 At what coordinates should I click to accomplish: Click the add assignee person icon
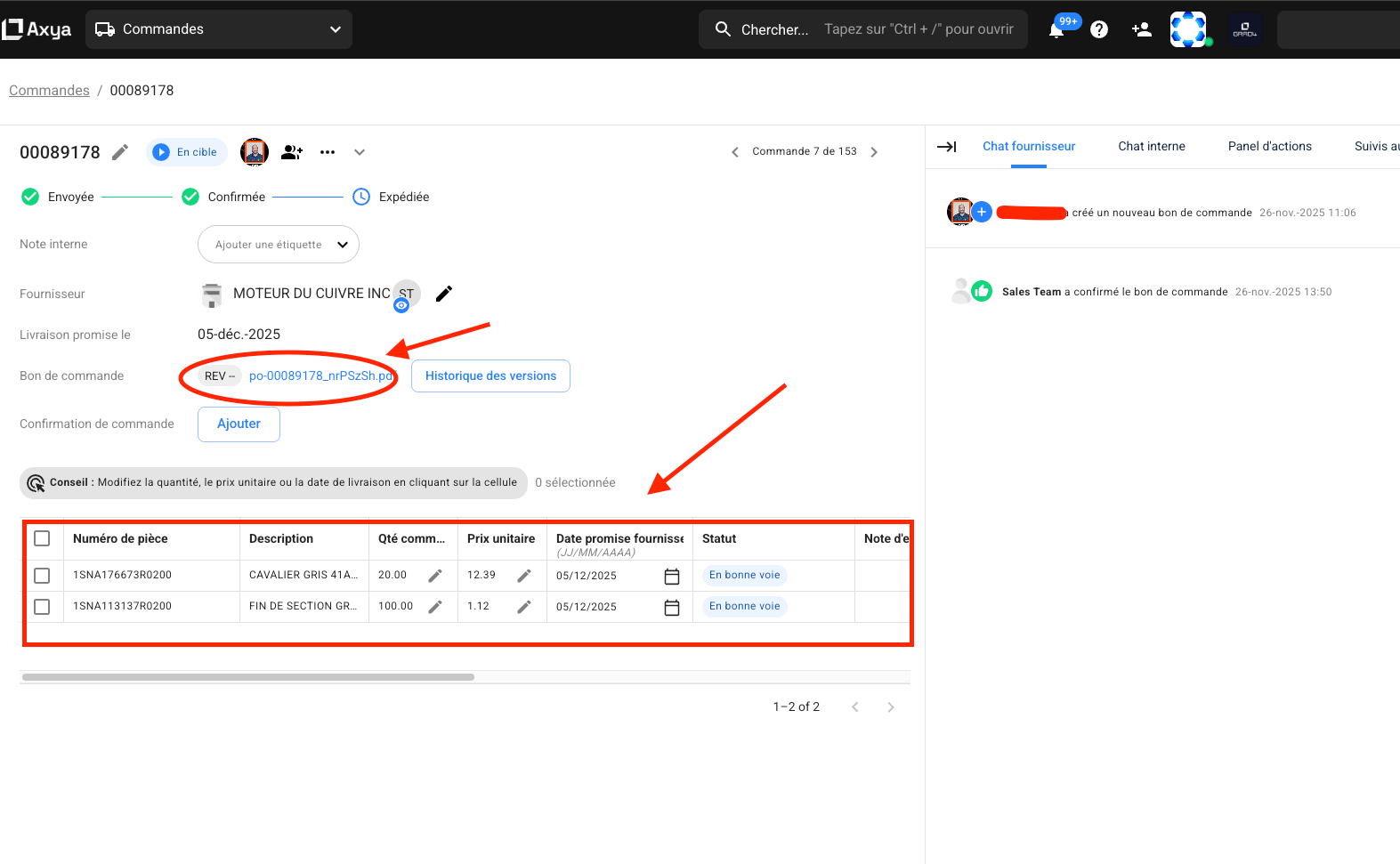coord(292,152)
